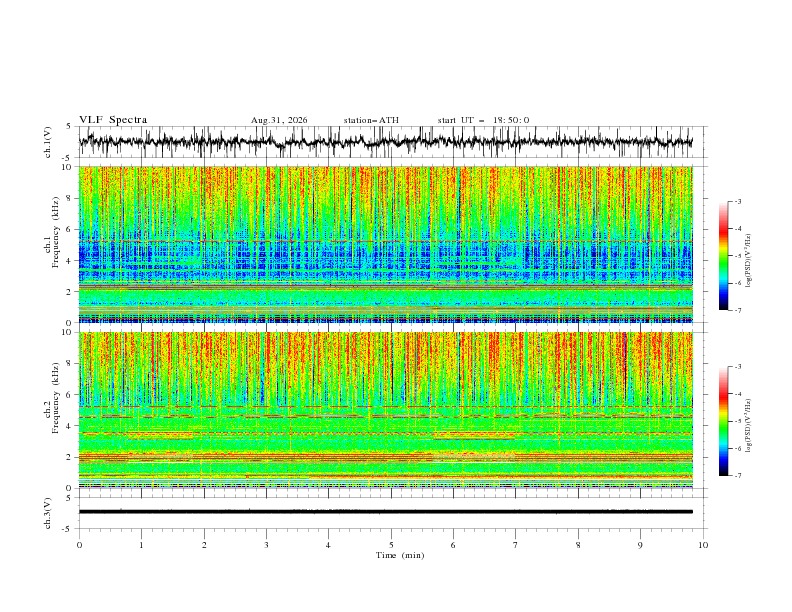Select the Aug.31, 2026 date label
792x612 pixels.
279,120
